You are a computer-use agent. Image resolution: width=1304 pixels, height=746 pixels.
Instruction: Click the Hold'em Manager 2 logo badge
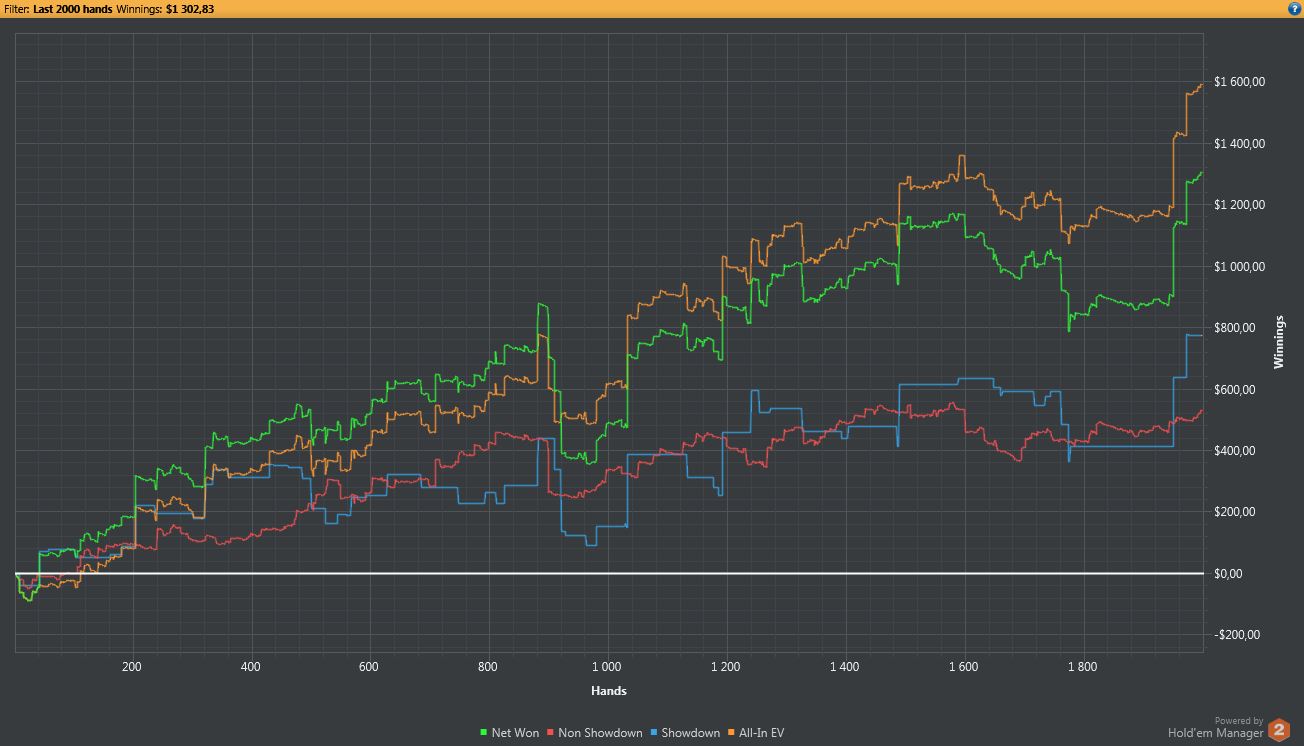(1278, 731)
